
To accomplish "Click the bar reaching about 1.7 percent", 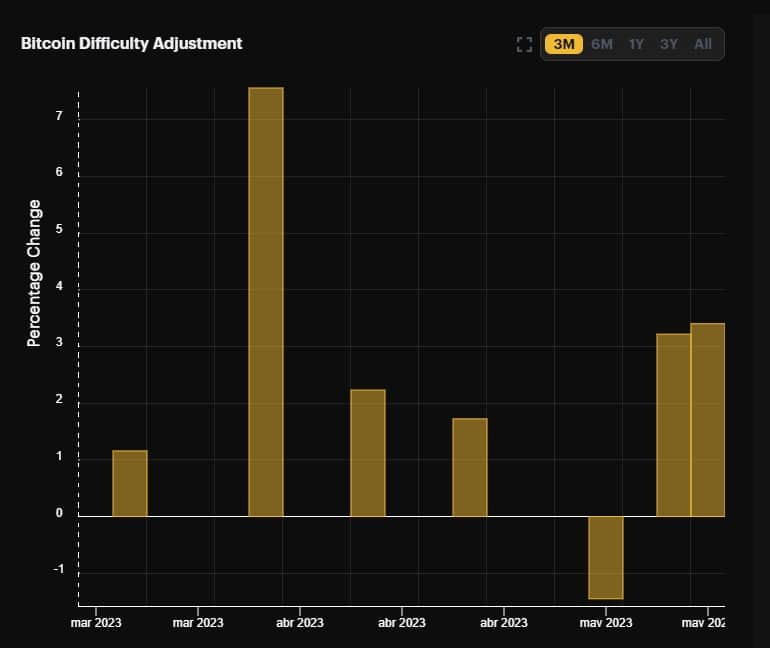I will tap(470, 467).
